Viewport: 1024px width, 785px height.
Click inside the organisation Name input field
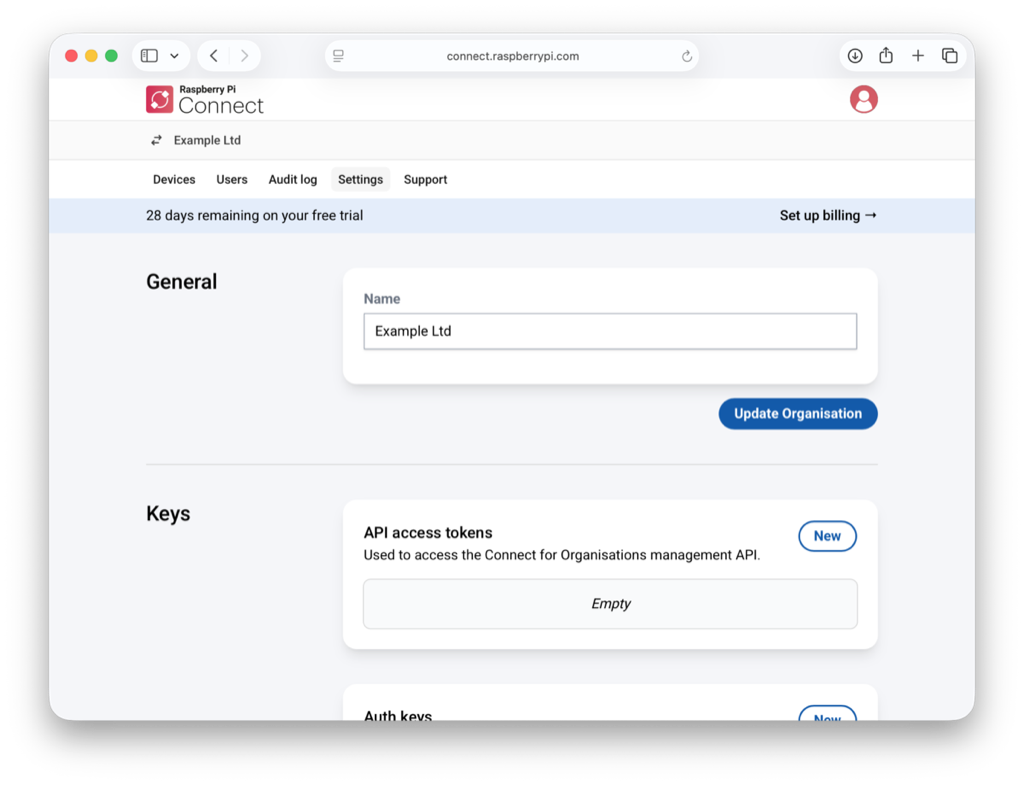[610, 331]
